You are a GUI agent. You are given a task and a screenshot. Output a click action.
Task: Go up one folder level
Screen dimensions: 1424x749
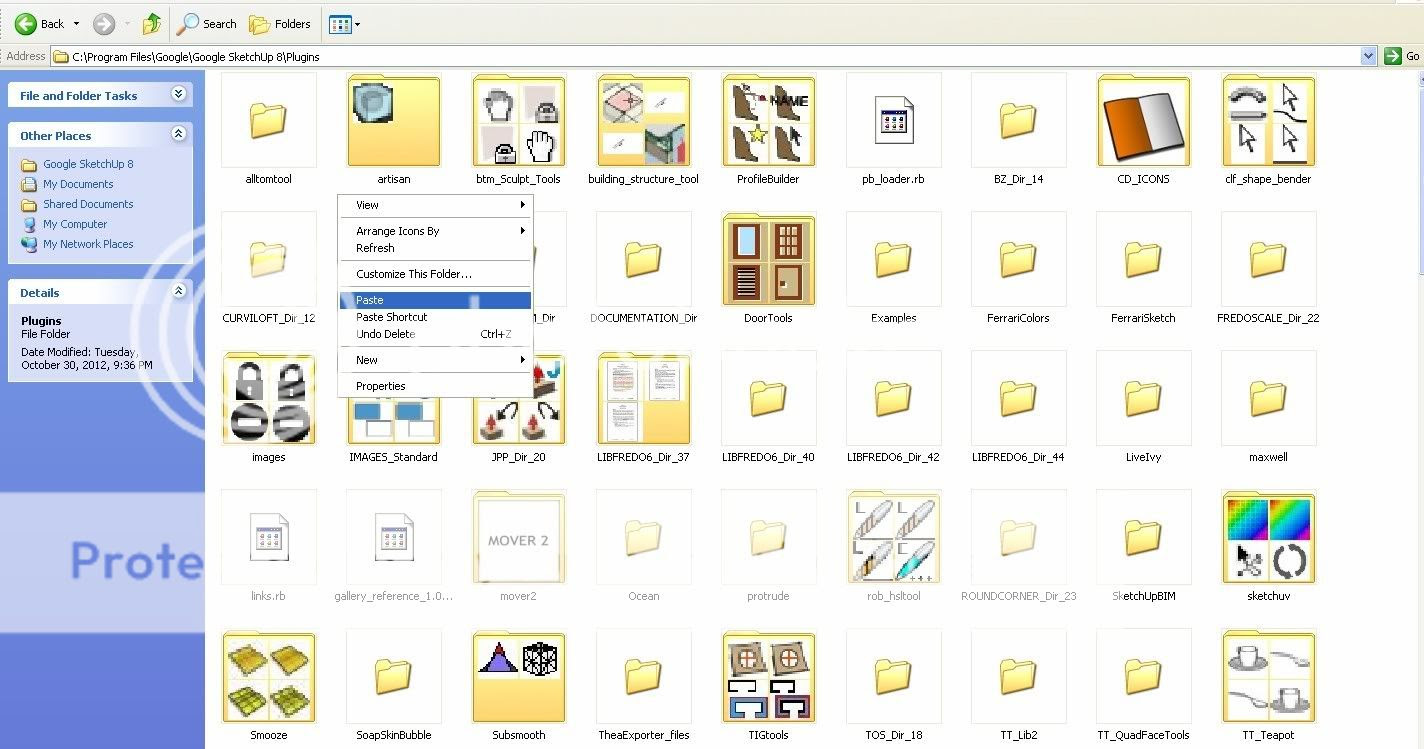tap(152, 23)
